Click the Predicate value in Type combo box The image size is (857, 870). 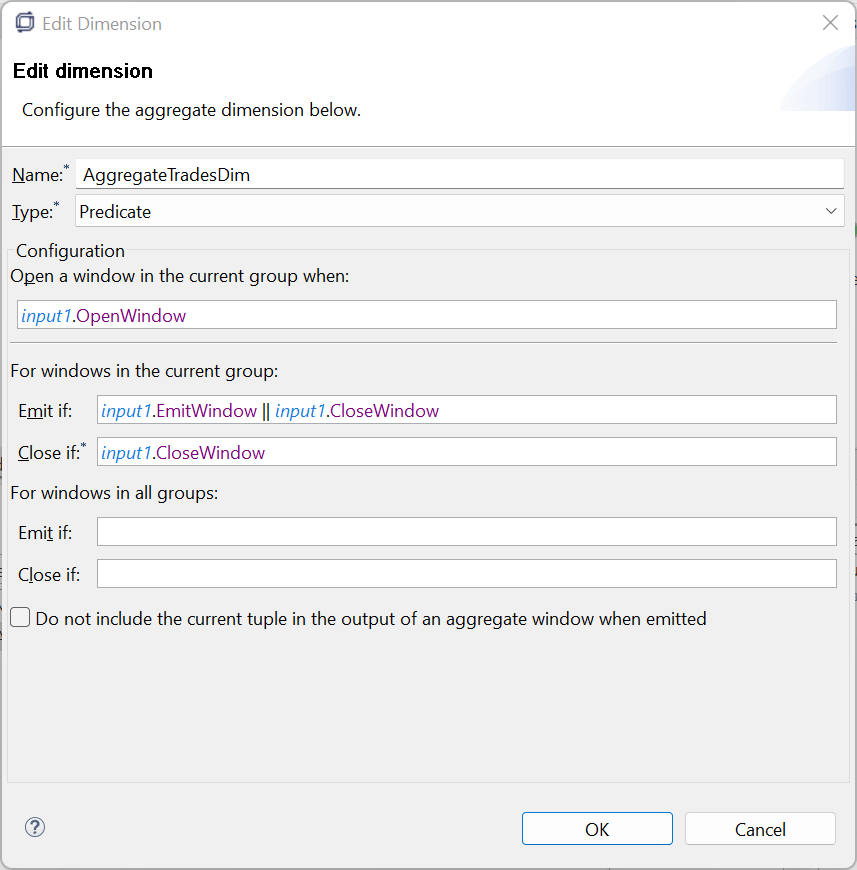point(115,211)
